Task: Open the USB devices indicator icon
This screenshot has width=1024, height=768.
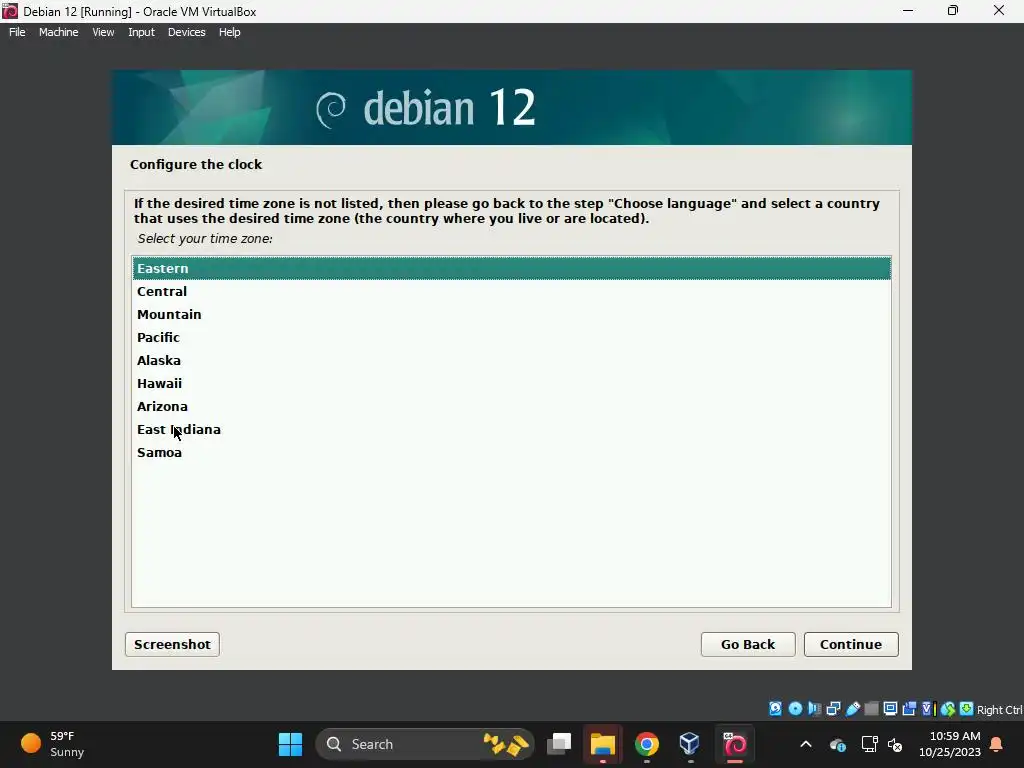Action: (x=853, y=709)
